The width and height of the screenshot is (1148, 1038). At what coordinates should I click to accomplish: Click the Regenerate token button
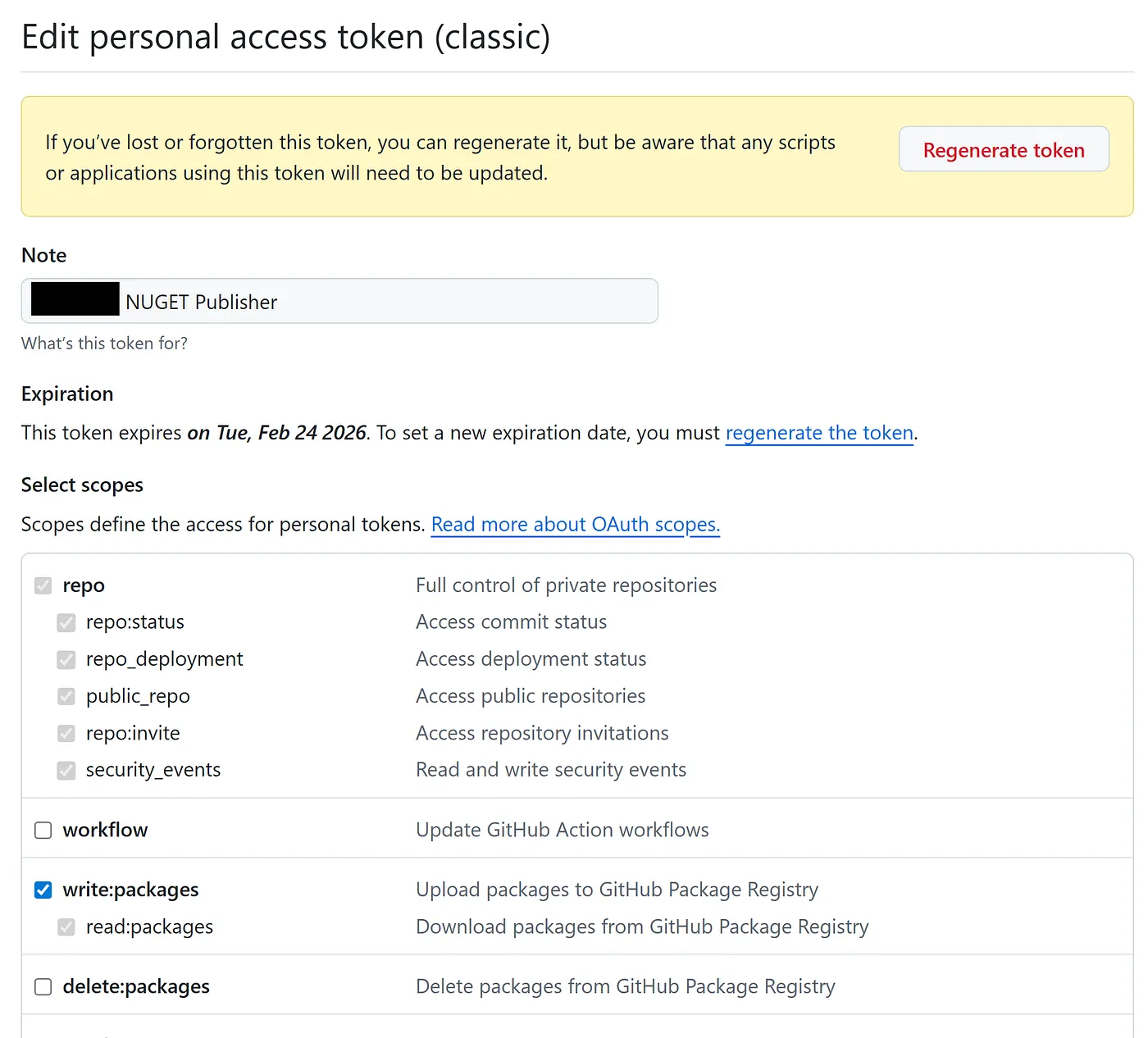[1003, 149]
